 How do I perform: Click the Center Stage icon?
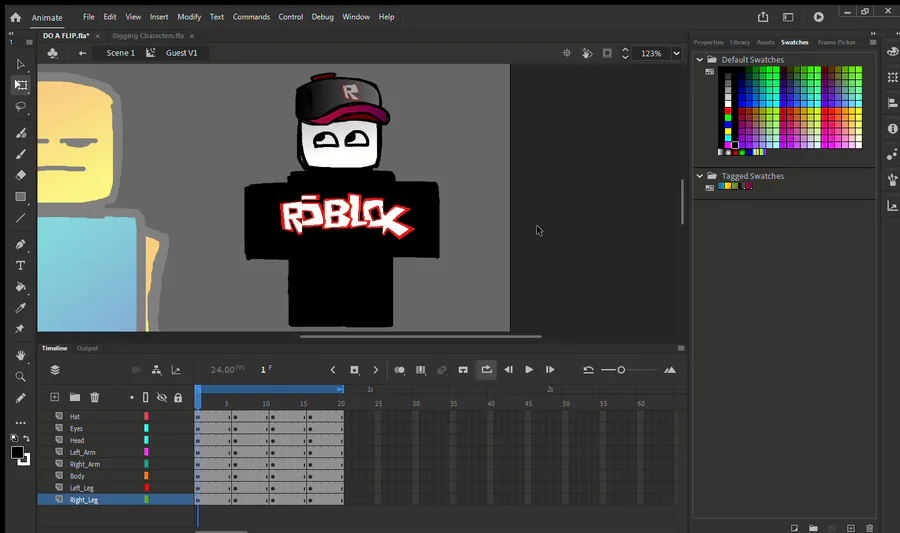point(567,53)
